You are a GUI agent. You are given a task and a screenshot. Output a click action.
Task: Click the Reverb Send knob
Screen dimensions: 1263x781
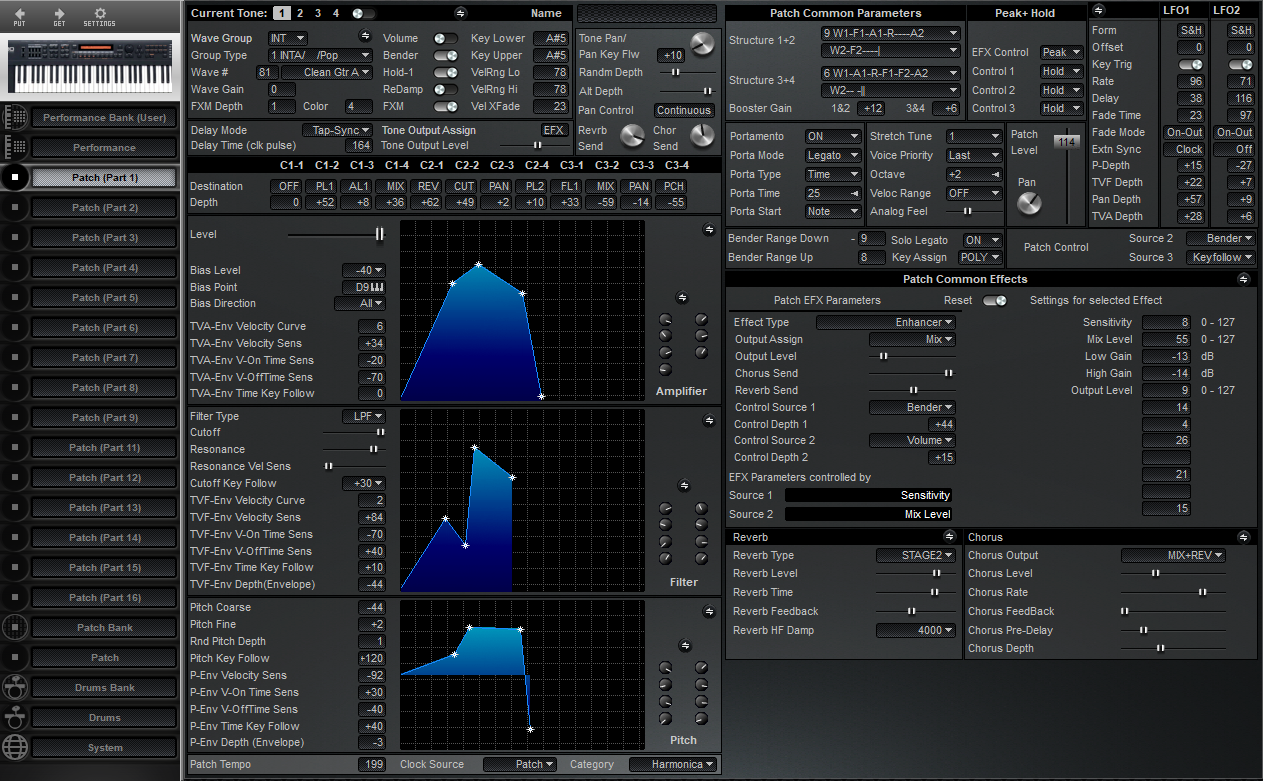coord(632,136)
